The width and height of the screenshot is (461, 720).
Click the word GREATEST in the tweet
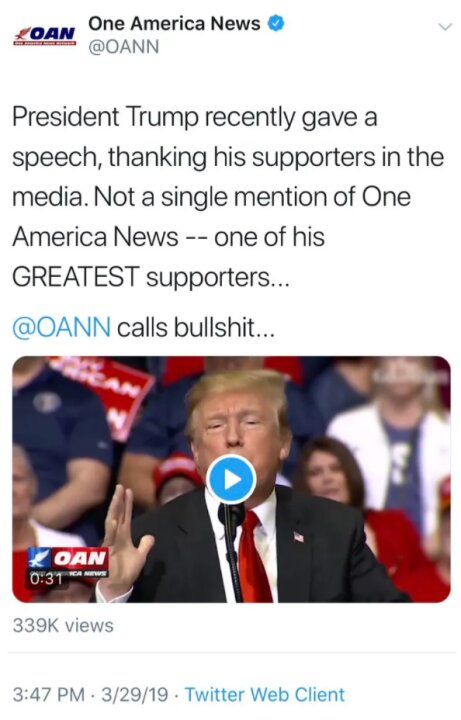pyautogui.click(x=76, y=277)
